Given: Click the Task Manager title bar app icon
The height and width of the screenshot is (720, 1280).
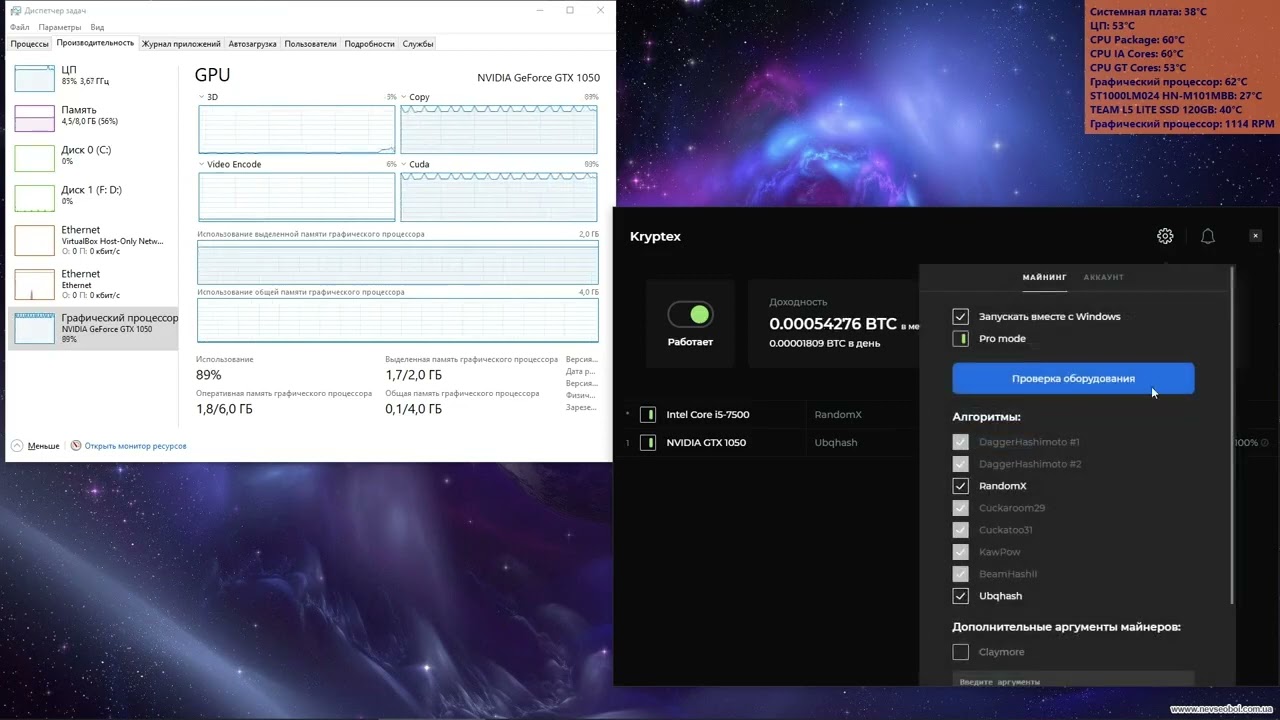Looking at the screenshot, I should 16,10.
